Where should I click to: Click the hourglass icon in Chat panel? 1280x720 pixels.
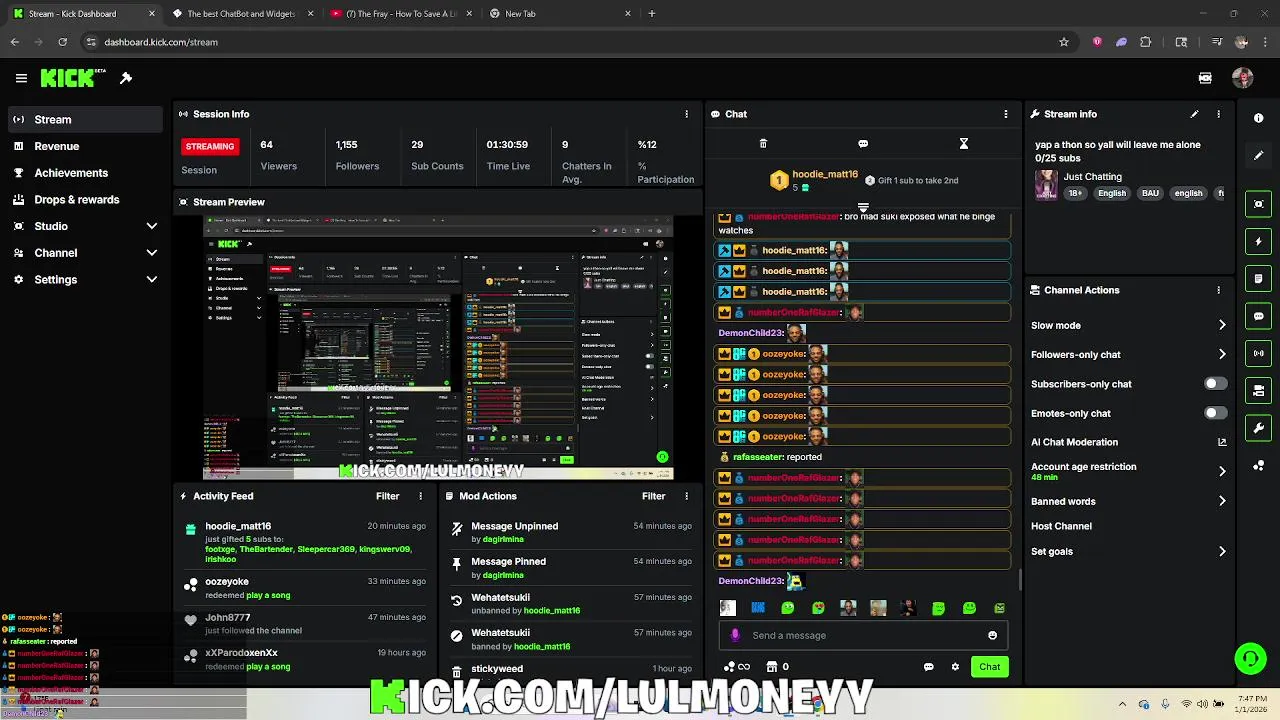pos(964,144)
